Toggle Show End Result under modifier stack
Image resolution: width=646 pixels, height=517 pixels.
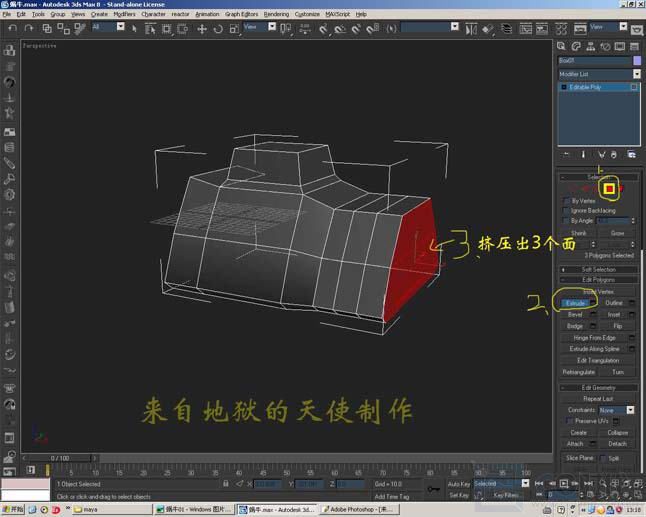click(x=583, y=154)
